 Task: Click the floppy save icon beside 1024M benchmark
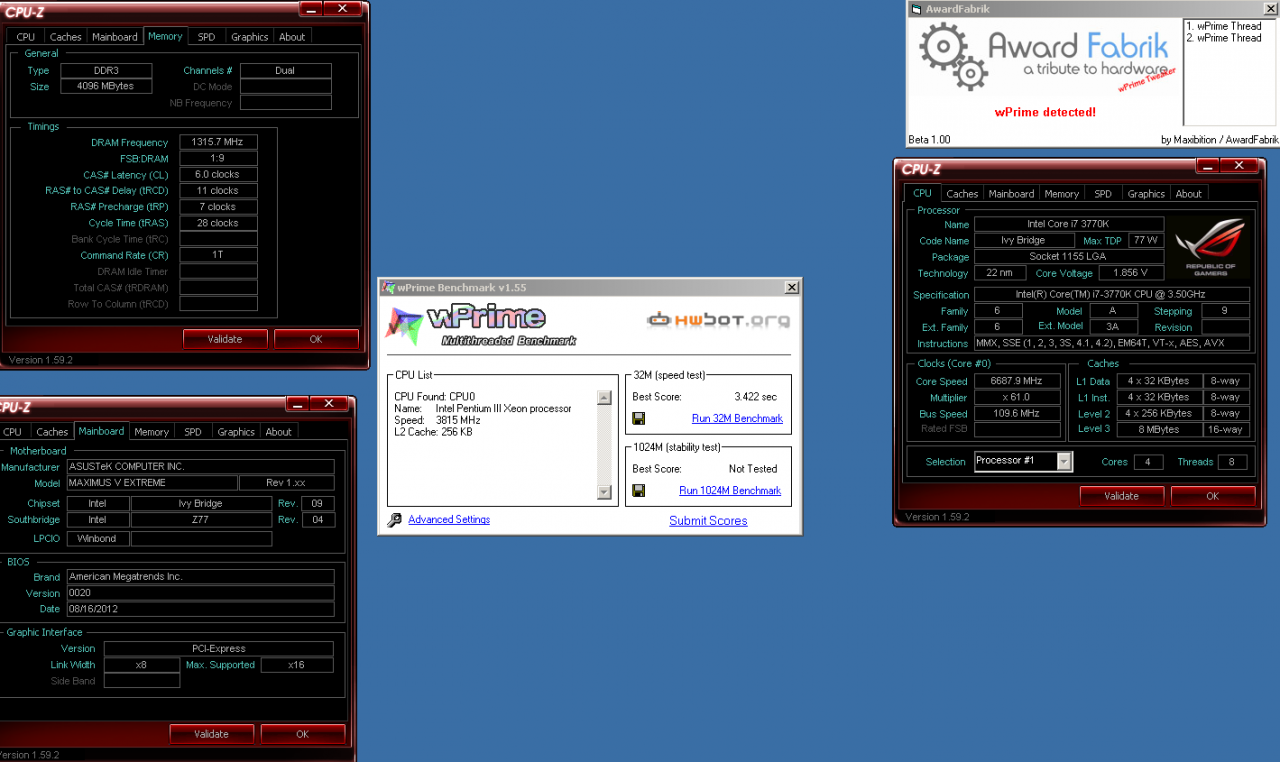pos(638,491)
